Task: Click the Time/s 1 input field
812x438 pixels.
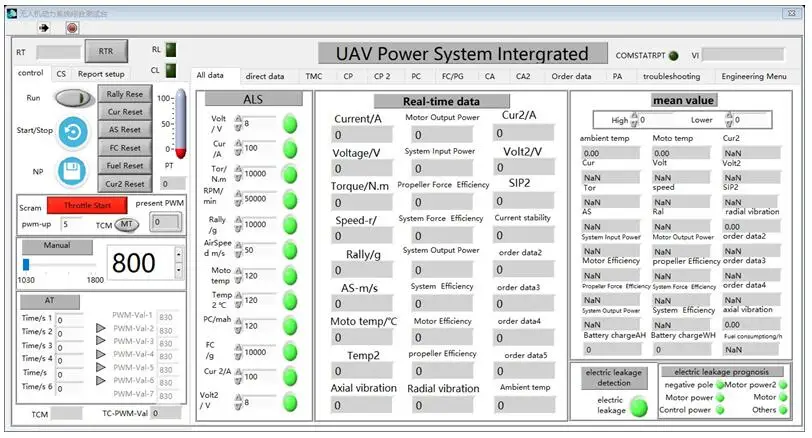Action: point(69,320)
